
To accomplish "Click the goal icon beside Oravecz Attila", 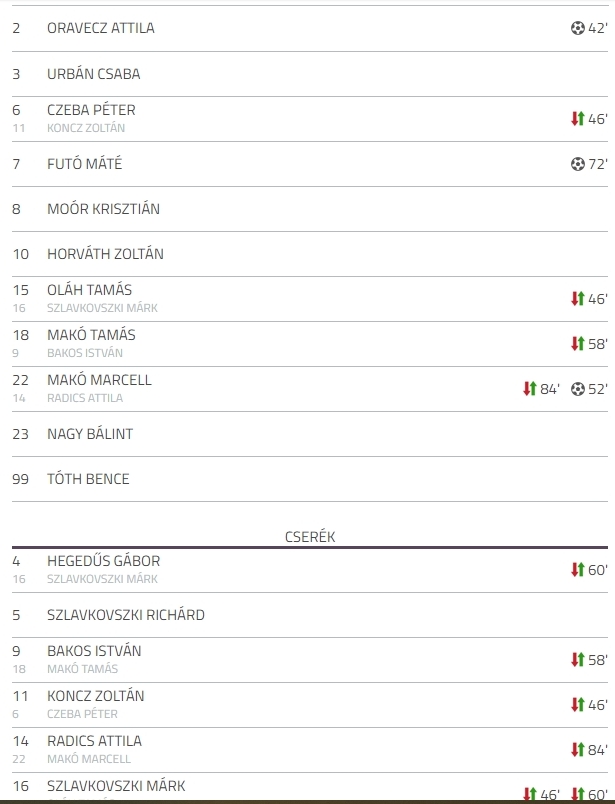I will [578, 28].
